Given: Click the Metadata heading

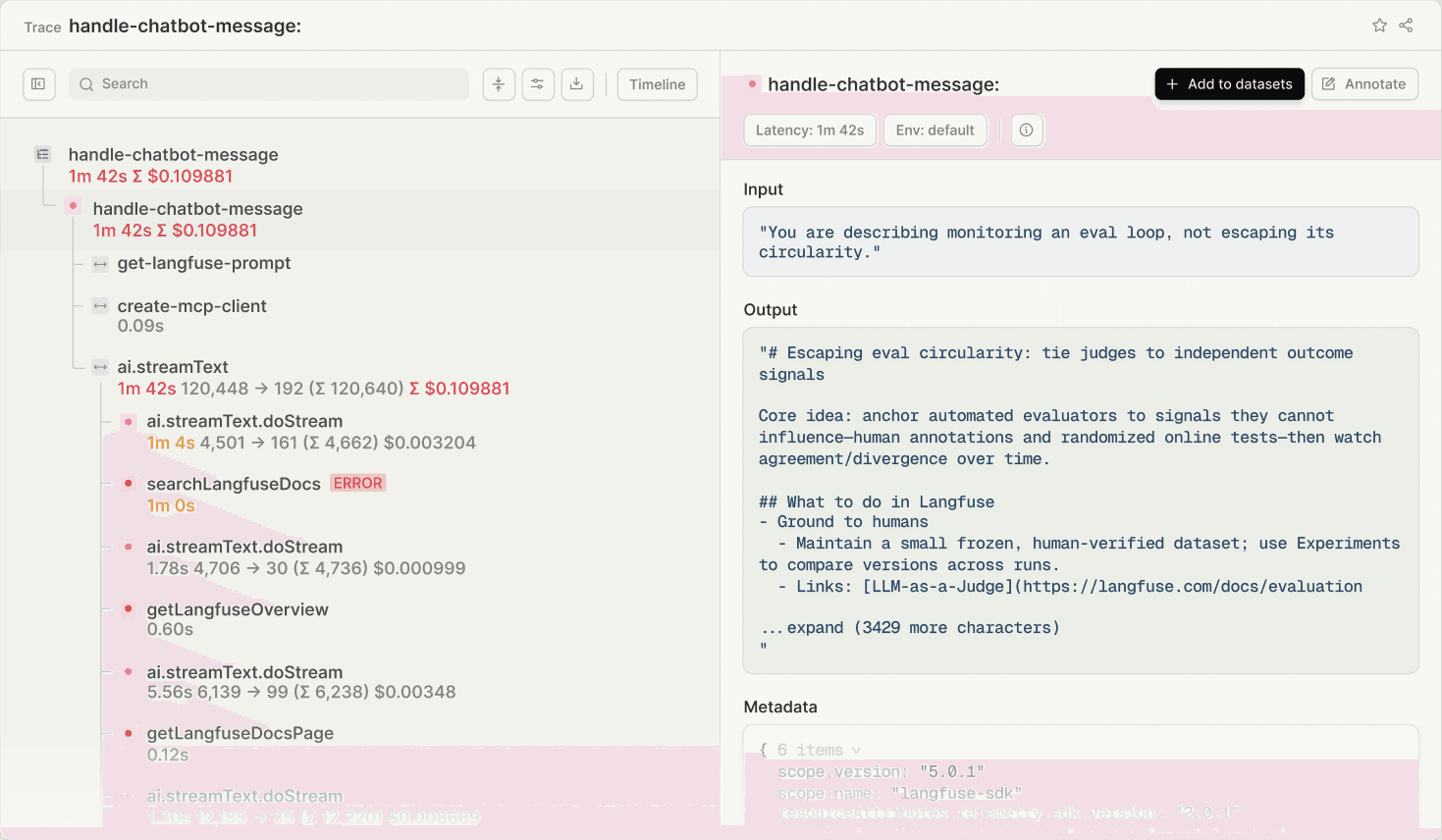Looking at the screenshot, I should click(x=780, y=707).
